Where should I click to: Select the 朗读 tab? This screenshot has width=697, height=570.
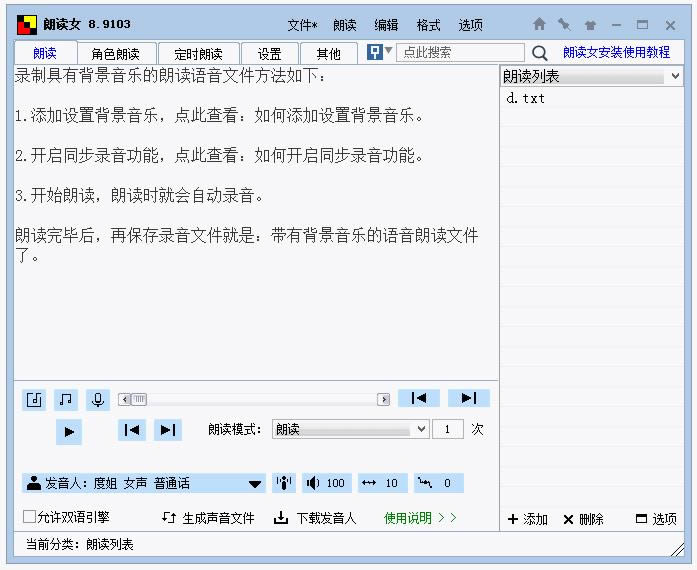pyautogui.click(x=45, y=53)
